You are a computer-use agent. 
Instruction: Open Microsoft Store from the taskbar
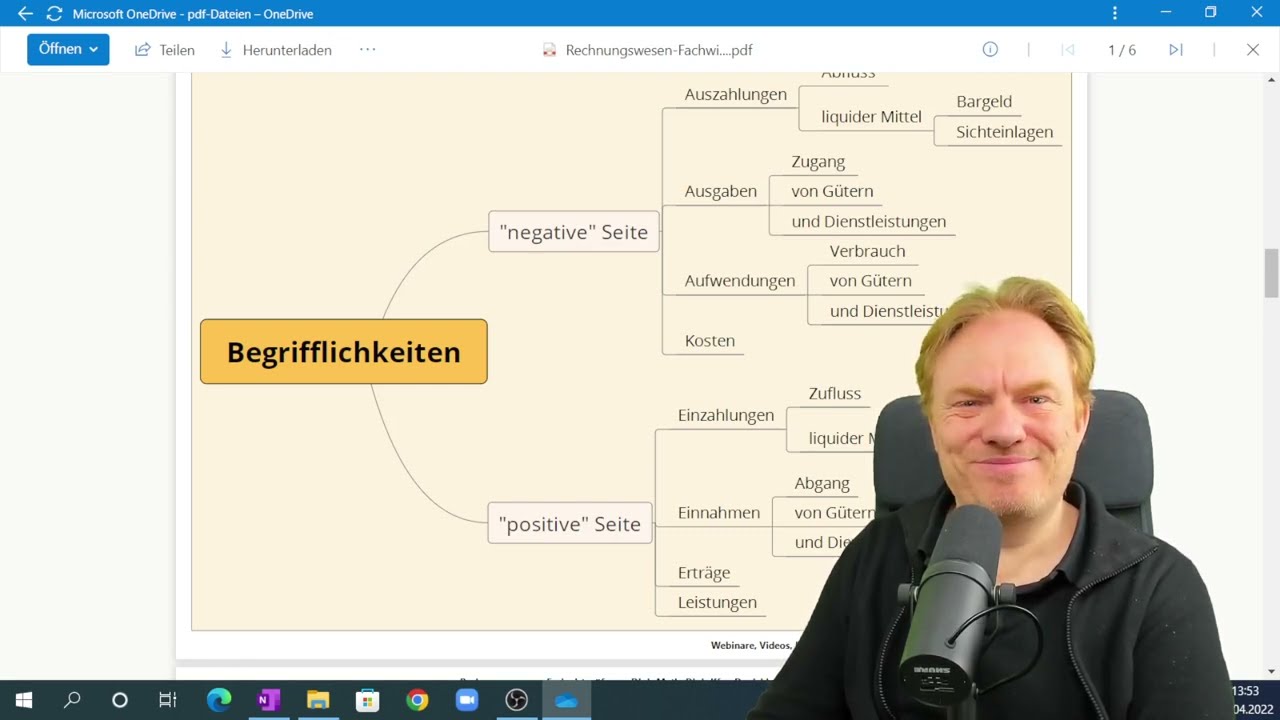tap(368, 700)
